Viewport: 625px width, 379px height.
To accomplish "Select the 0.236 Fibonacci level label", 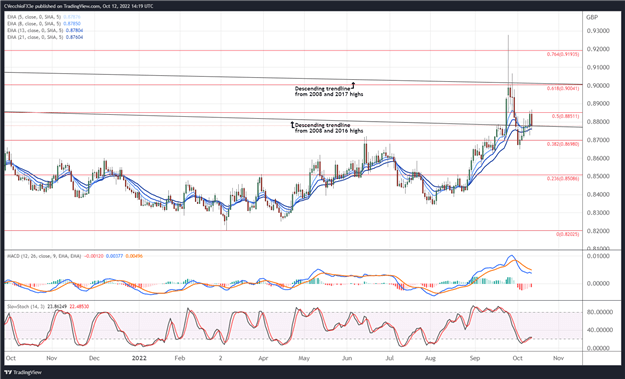I will [563, 179].
